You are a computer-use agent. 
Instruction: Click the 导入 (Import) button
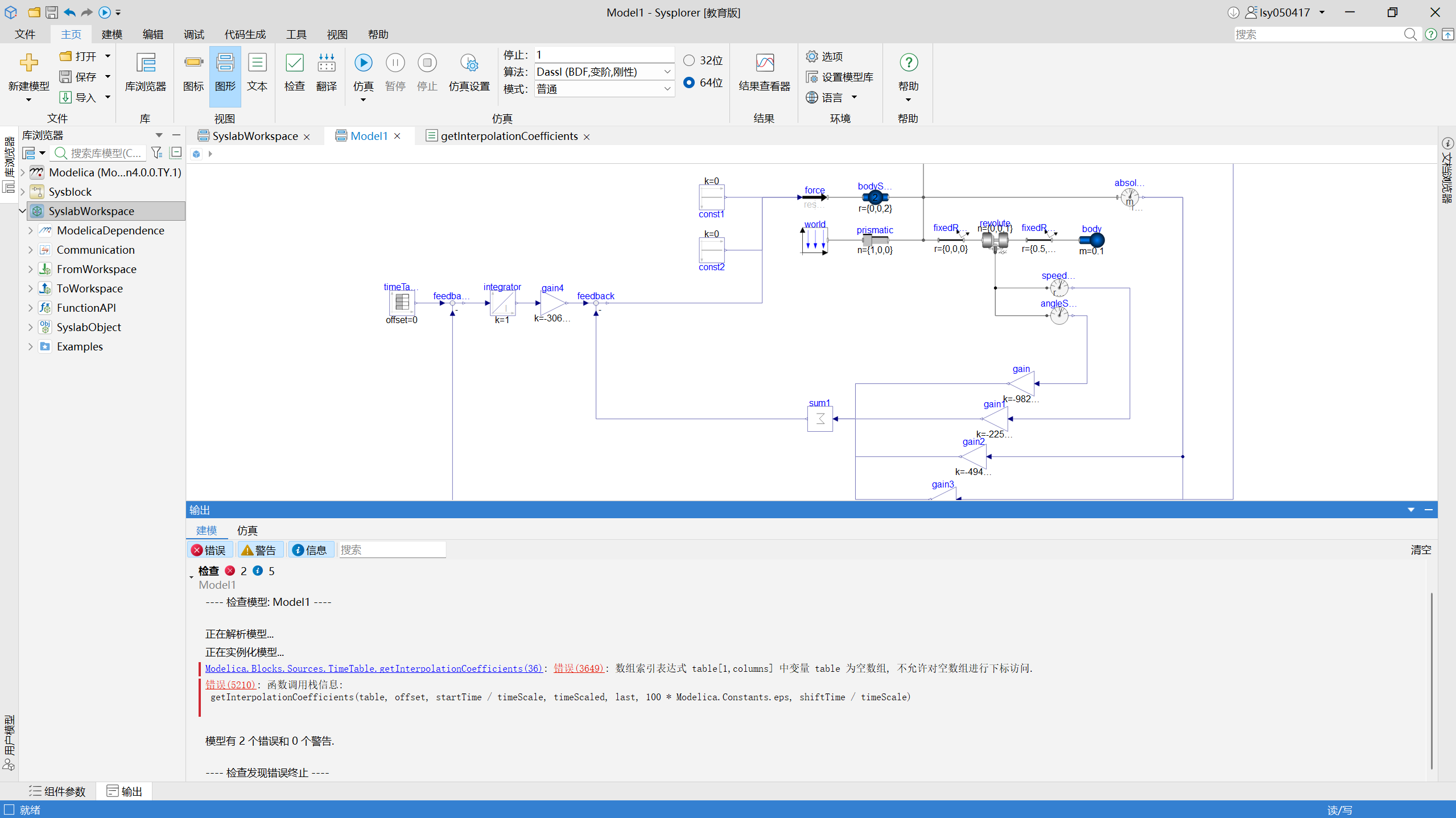coord(79,97)
